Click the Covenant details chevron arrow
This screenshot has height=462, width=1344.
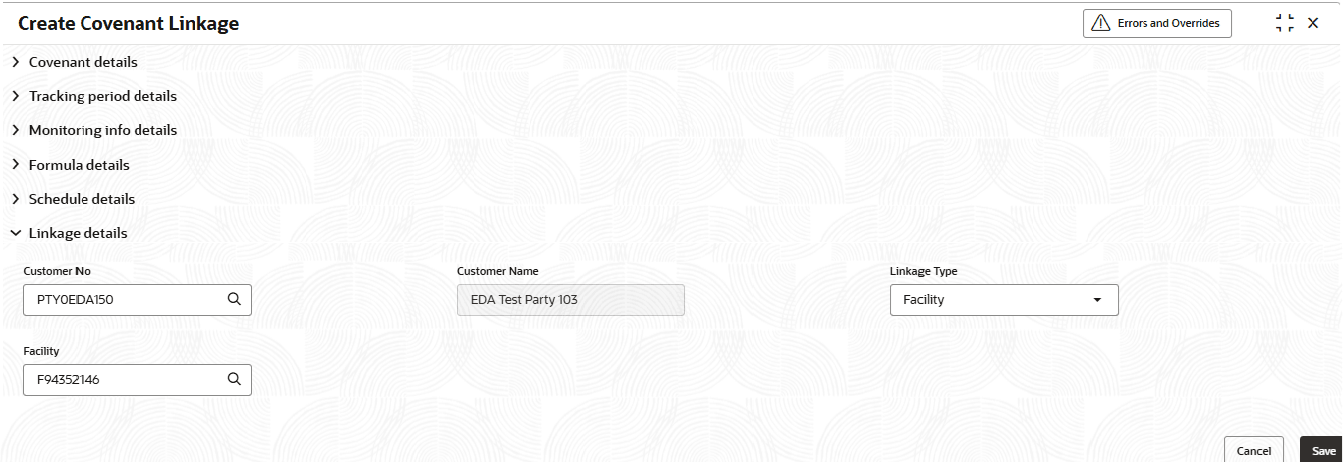click(15, 62)
